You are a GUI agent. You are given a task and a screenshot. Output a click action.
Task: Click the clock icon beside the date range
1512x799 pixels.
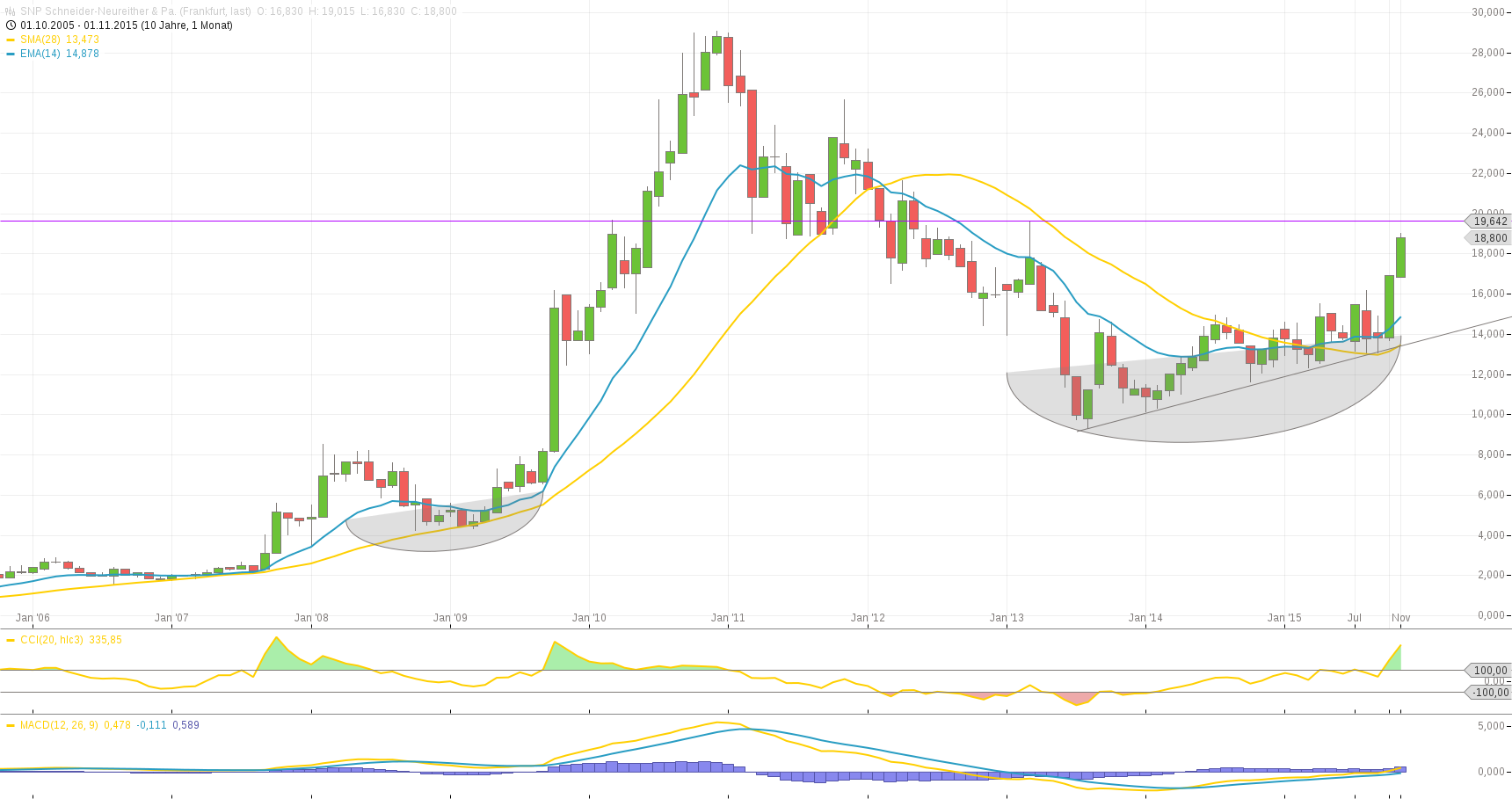(x=11, y=25)
